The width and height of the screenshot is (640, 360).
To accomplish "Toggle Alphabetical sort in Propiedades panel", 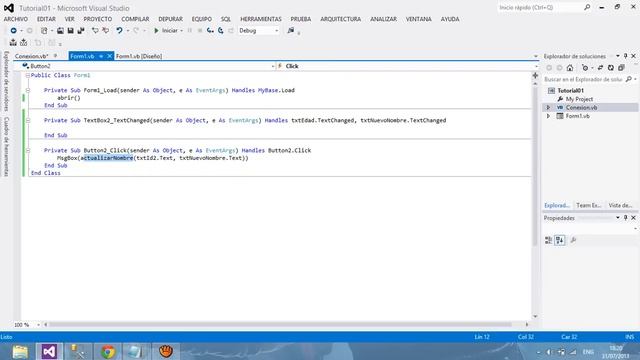I will (x=560, y=240).
